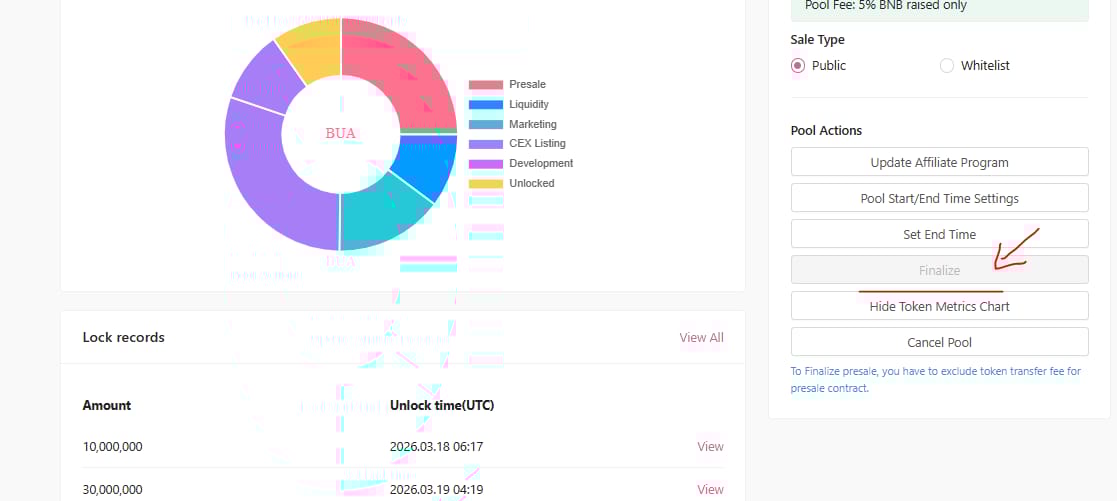
Task: Click the greyed-out Finalize button
Action: pyautogui.click(x=939, y=270)
